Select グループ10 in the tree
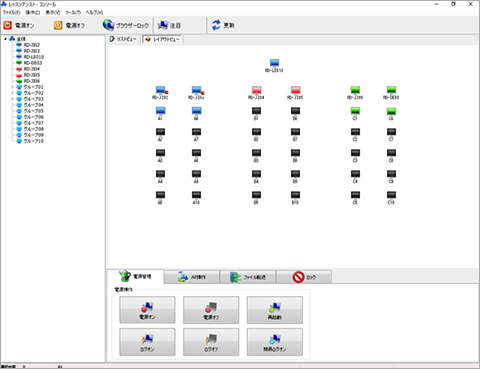This screenshot has height=369, width=480. pos(33,141)
